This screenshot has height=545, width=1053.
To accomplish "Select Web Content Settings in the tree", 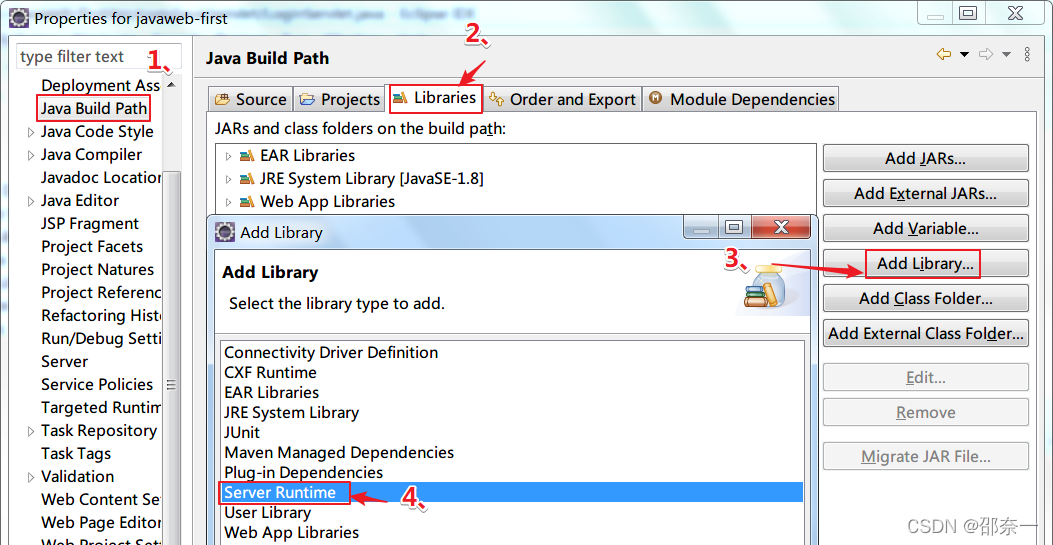I will pyautogui.click(x=100, y=499).
